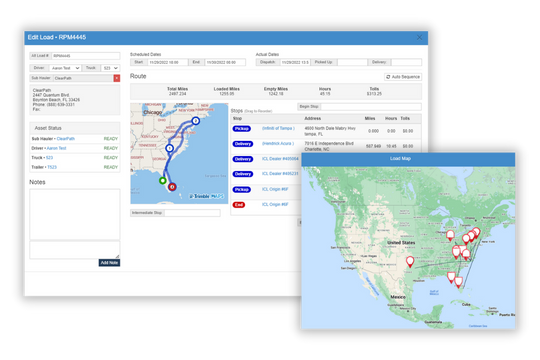Click the Picked Up date field
540x360 pixels.
pyautogui.click(x=352, y=62)
